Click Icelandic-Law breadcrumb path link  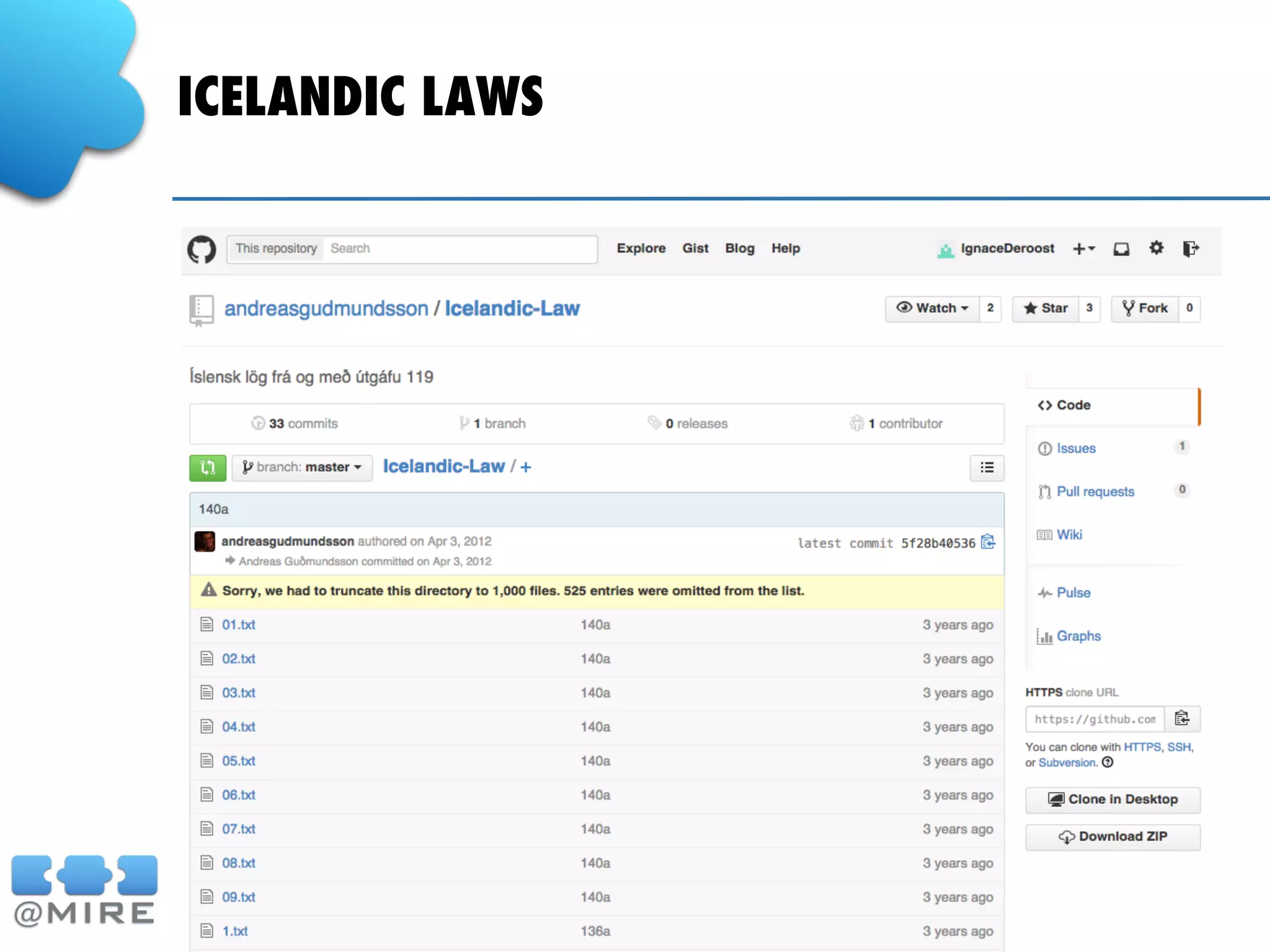[x=444, y=466]
